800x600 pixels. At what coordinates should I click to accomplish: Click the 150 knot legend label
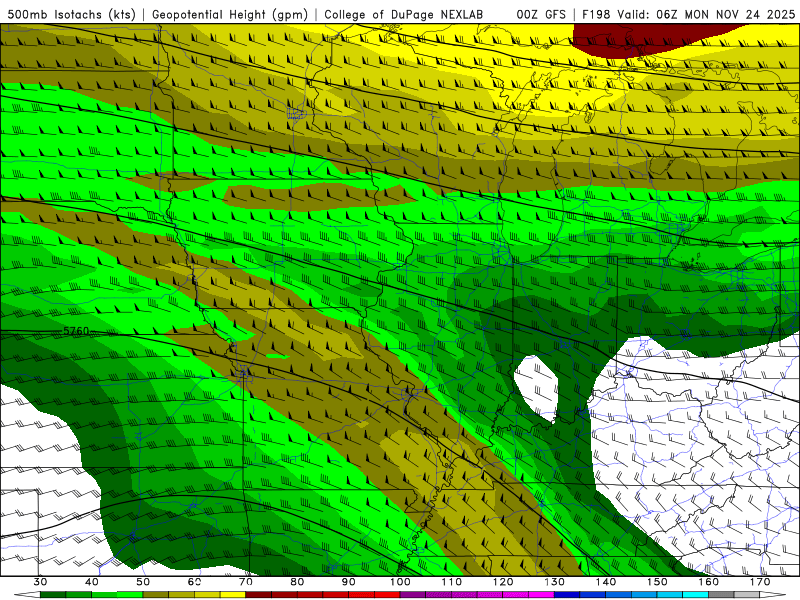pos(657,582)
